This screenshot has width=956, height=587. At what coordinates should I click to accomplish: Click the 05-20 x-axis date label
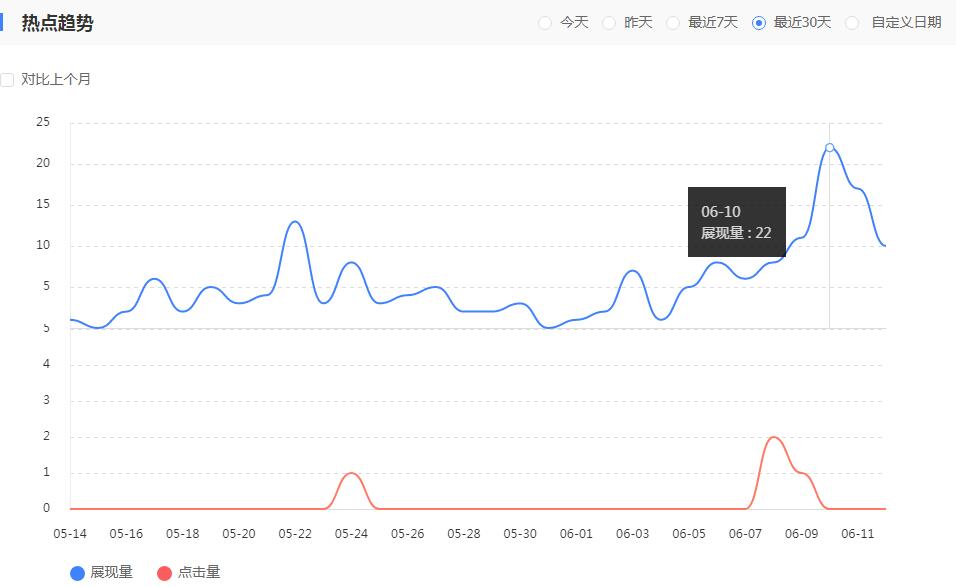point(239,534)
